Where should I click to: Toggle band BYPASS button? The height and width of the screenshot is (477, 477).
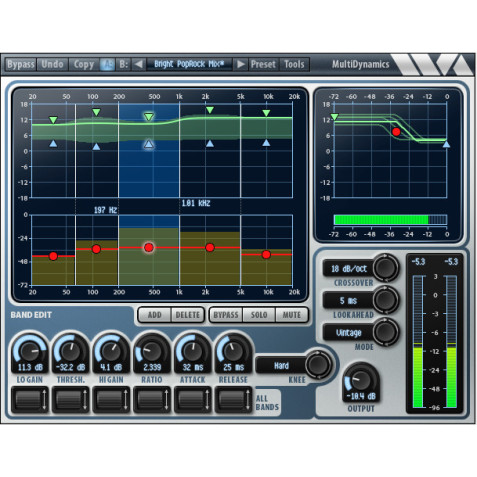click(x=226, y=315)
